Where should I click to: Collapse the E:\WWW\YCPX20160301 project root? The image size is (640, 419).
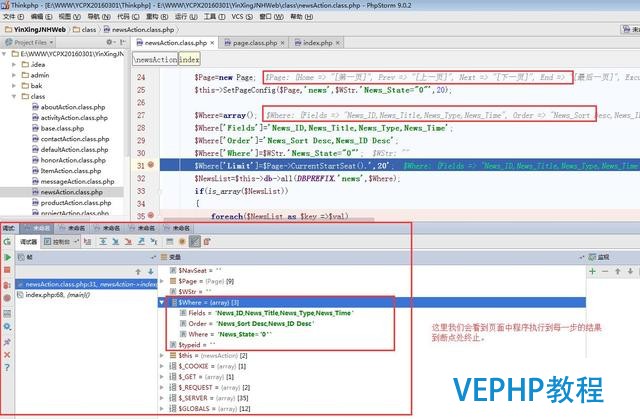[x=4, y=54]
